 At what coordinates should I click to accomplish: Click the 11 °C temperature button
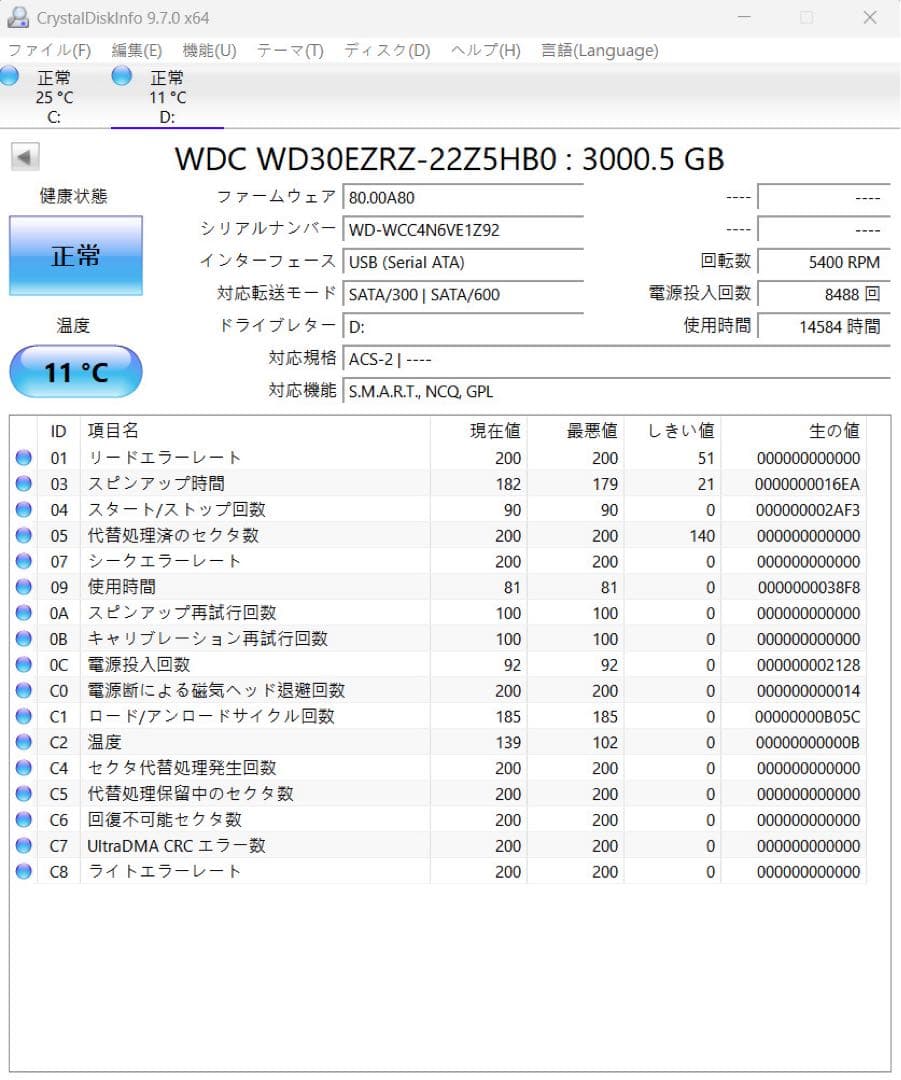76,372
